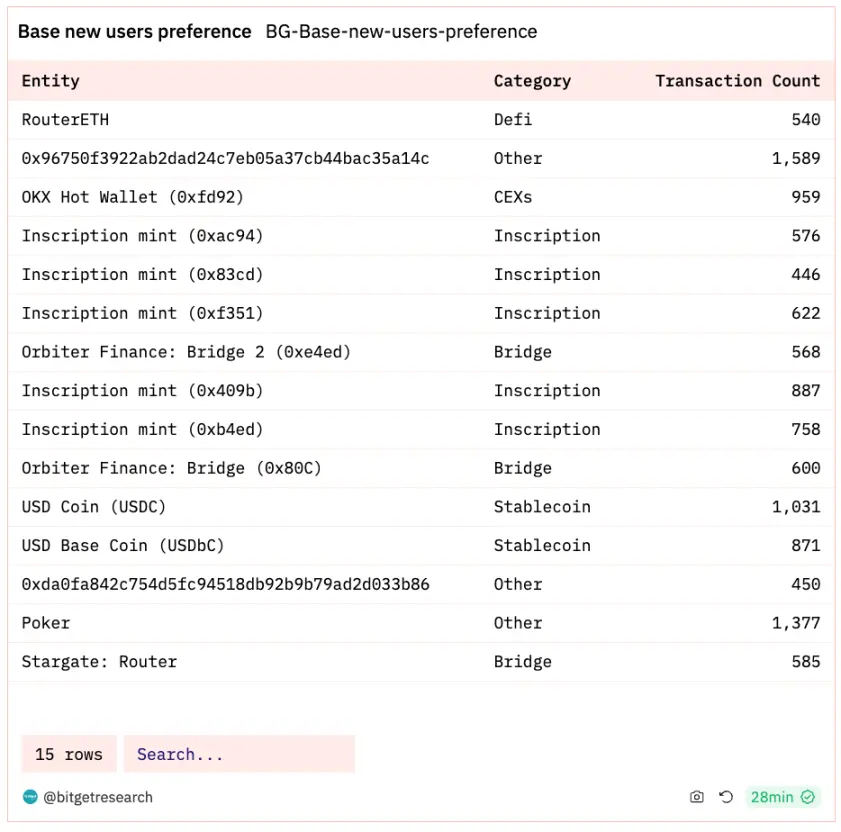The image size is (841, 832).
Task: Click the Search input field
Action: 239,754
